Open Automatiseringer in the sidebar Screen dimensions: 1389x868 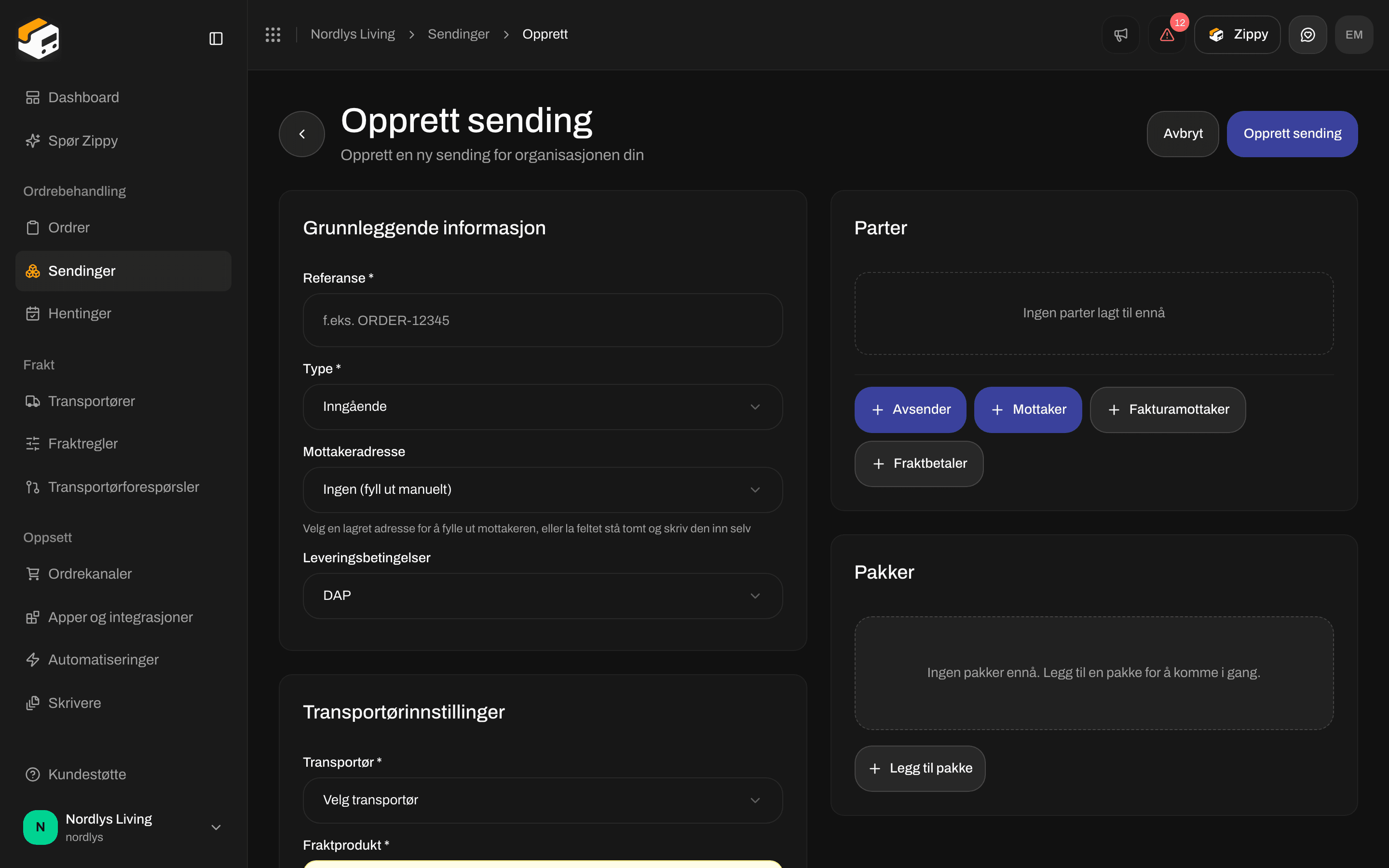pos(123,660)
